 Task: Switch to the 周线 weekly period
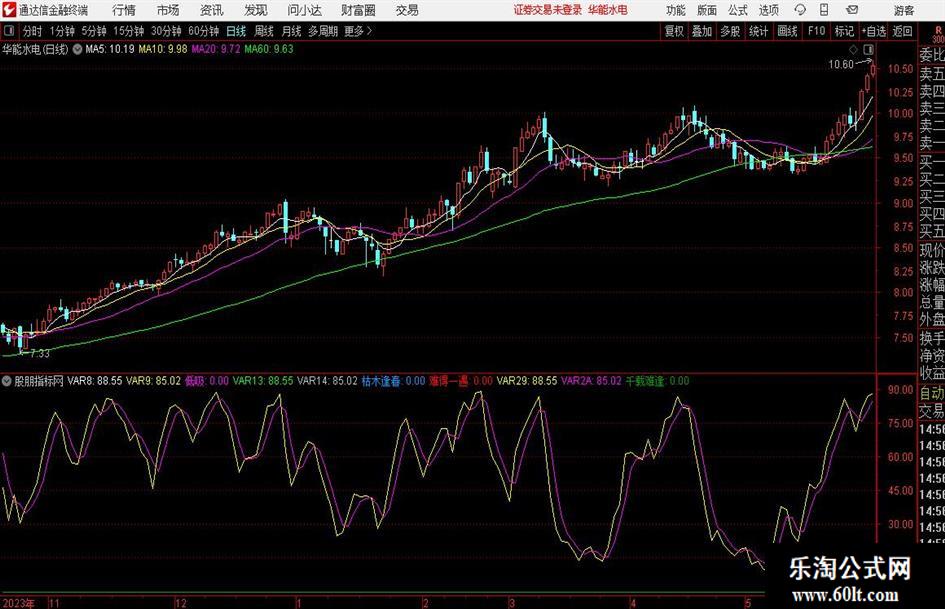click(x=264, y=31)
